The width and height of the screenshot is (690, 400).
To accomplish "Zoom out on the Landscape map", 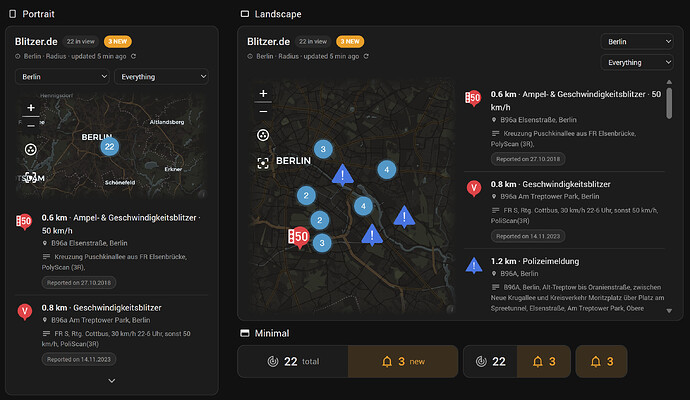I will coord(263,112).
